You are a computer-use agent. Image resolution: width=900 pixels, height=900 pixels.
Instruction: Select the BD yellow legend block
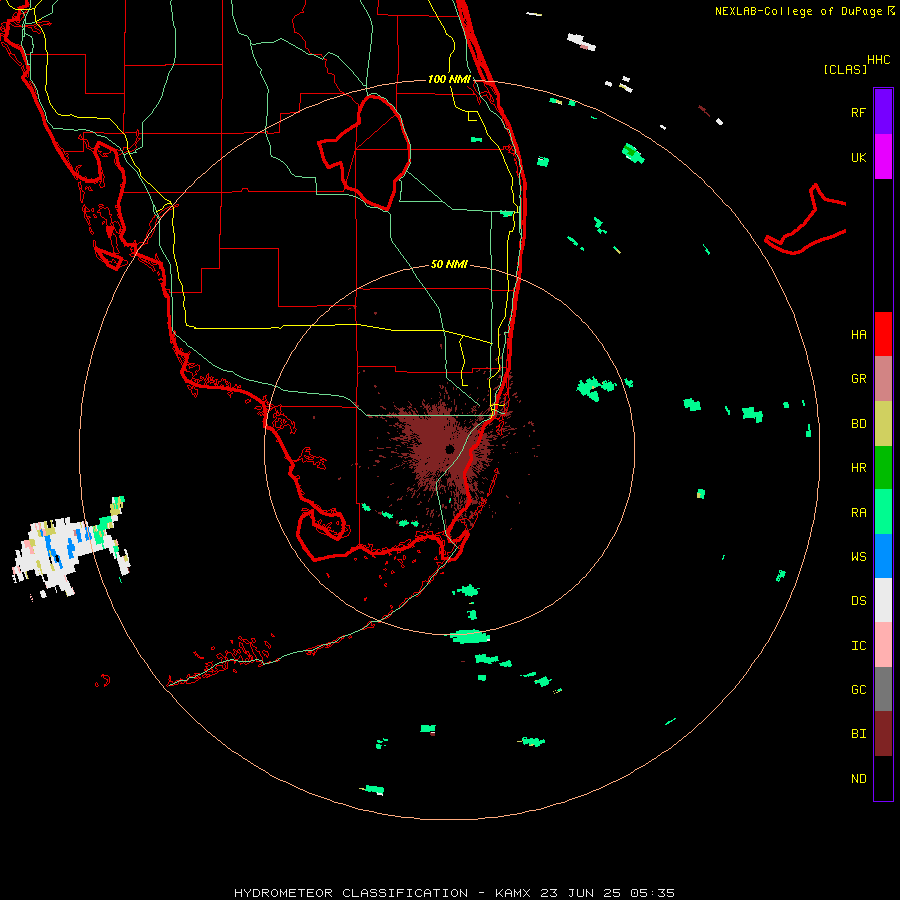[883, 423]
